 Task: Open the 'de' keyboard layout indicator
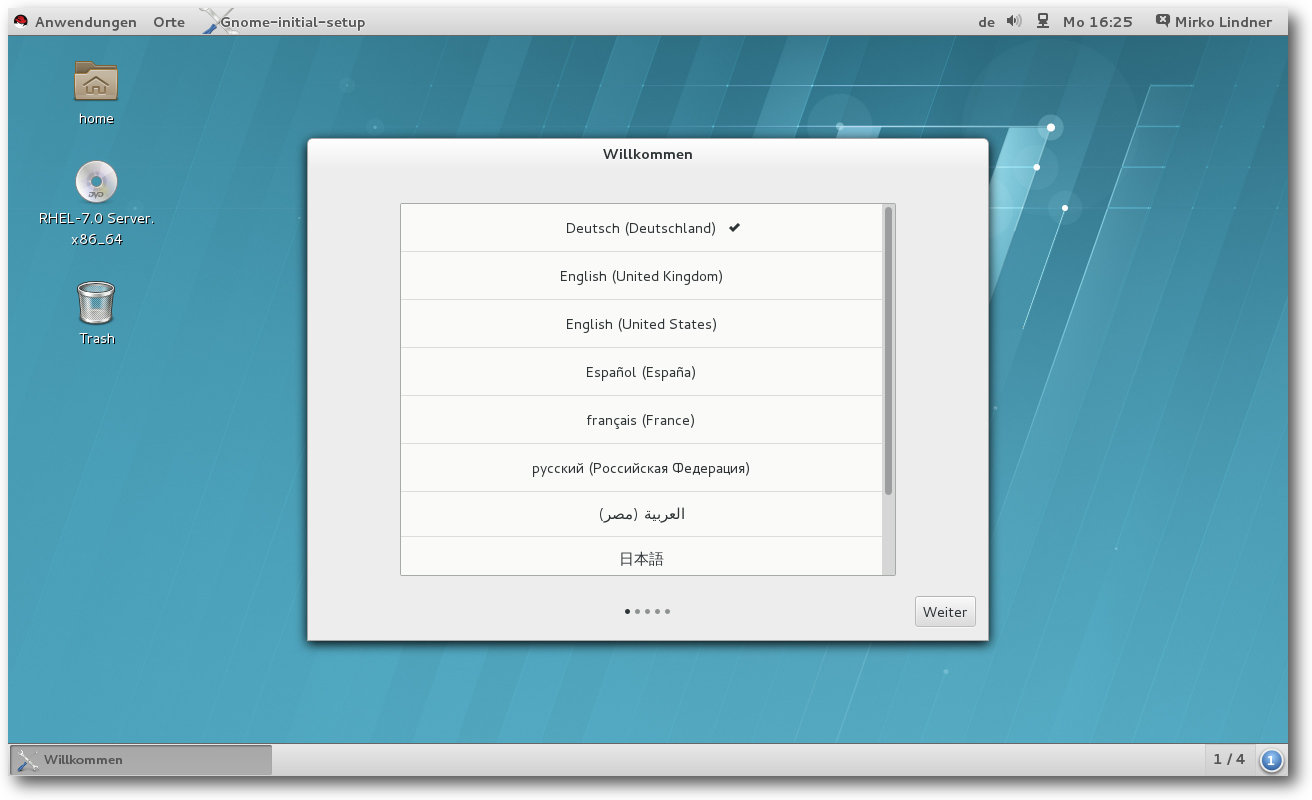[x=986, y=22]
